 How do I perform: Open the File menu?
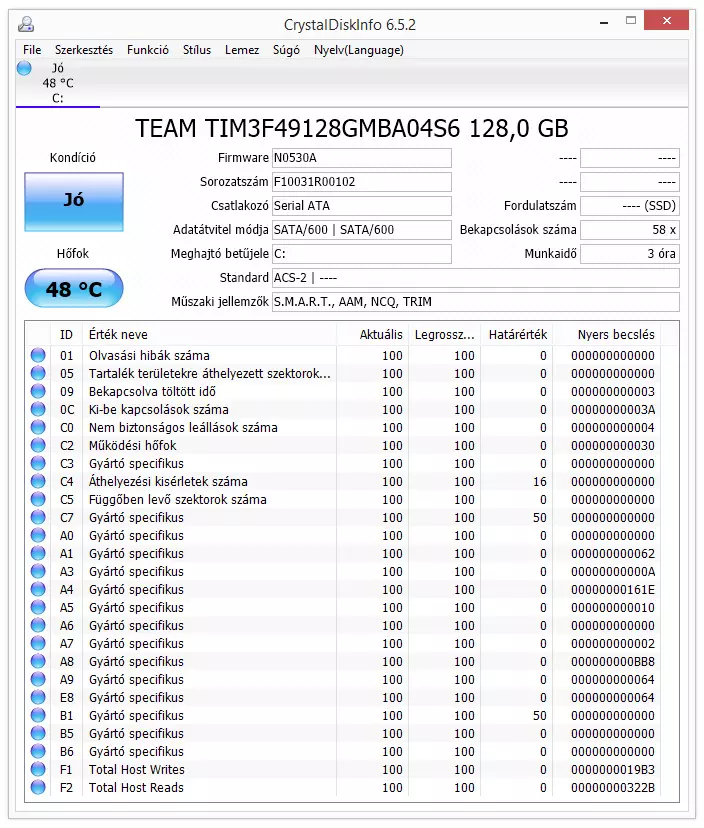(32, 50)
